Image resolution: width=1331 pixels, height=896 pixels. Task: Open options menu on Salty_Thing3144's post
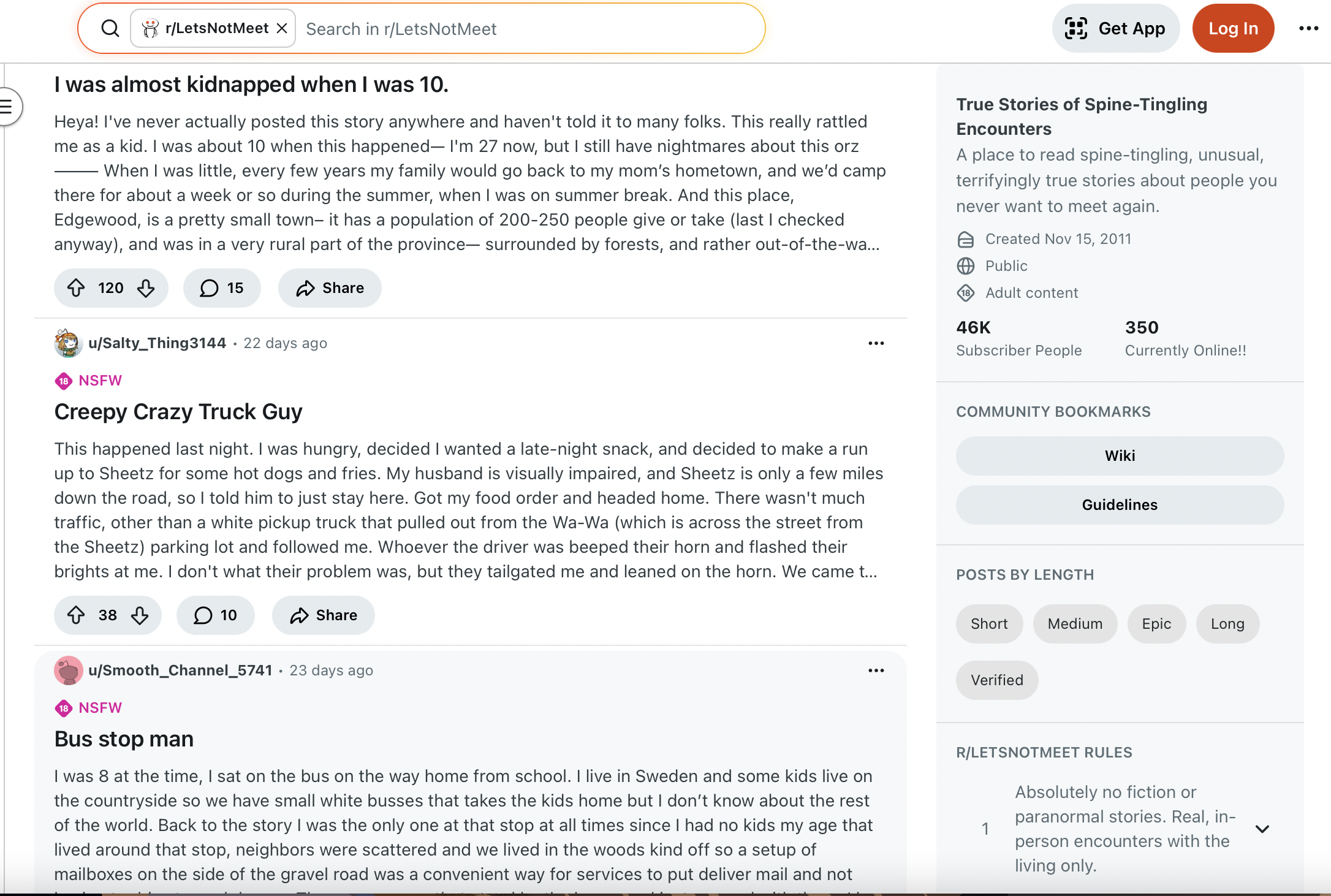pyautogui.click(x=876, y=343)
